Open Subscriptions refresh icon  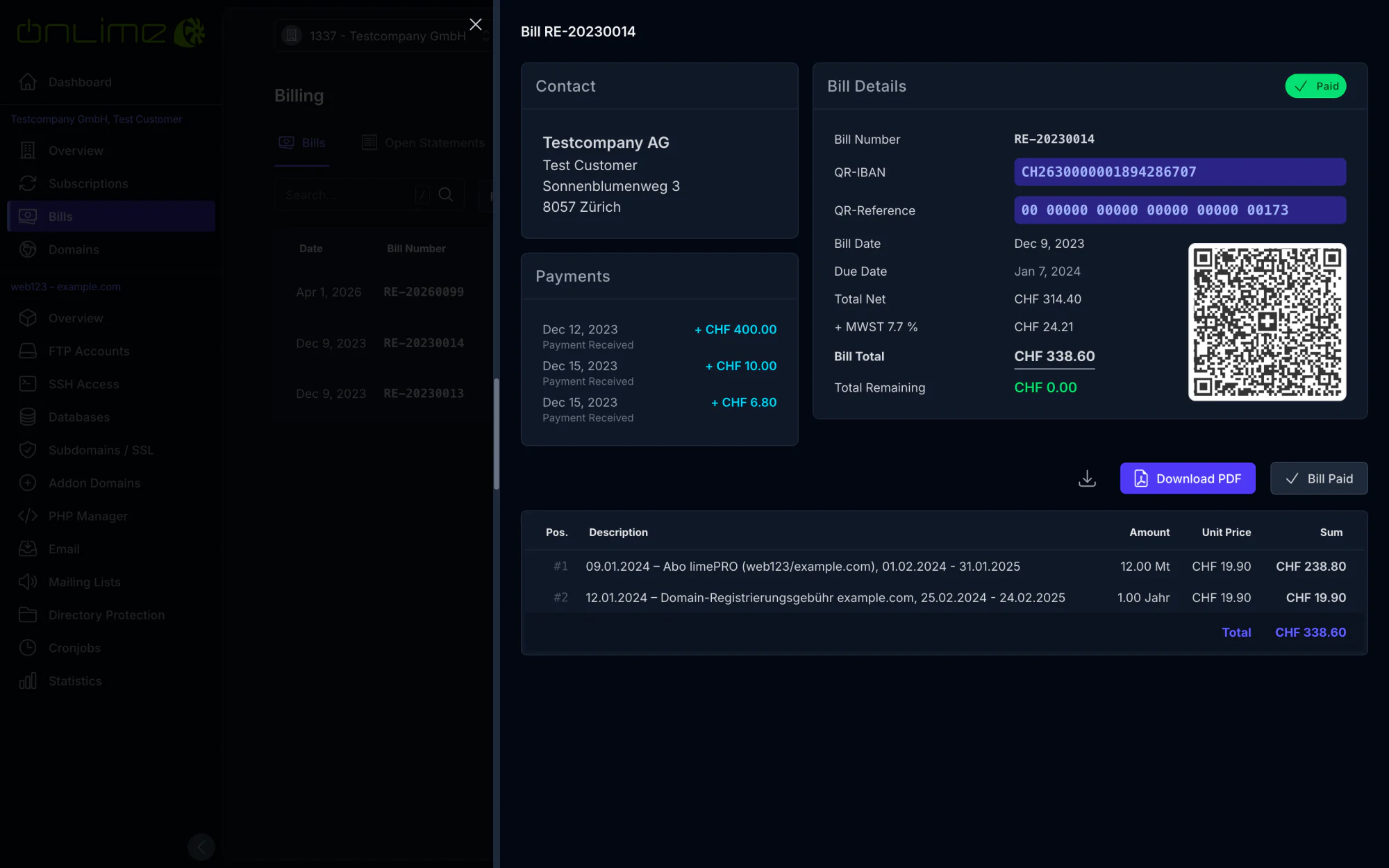tap(28, 183)
